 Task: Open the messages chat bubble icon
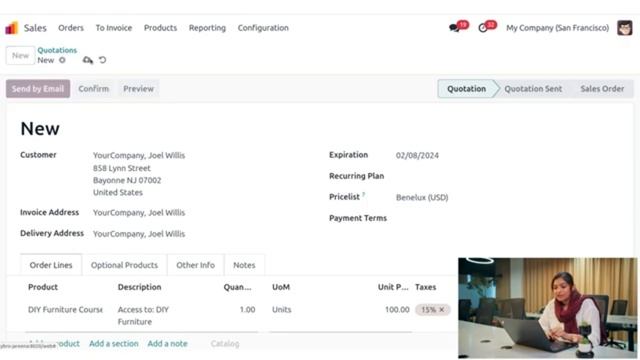point(454,28)
